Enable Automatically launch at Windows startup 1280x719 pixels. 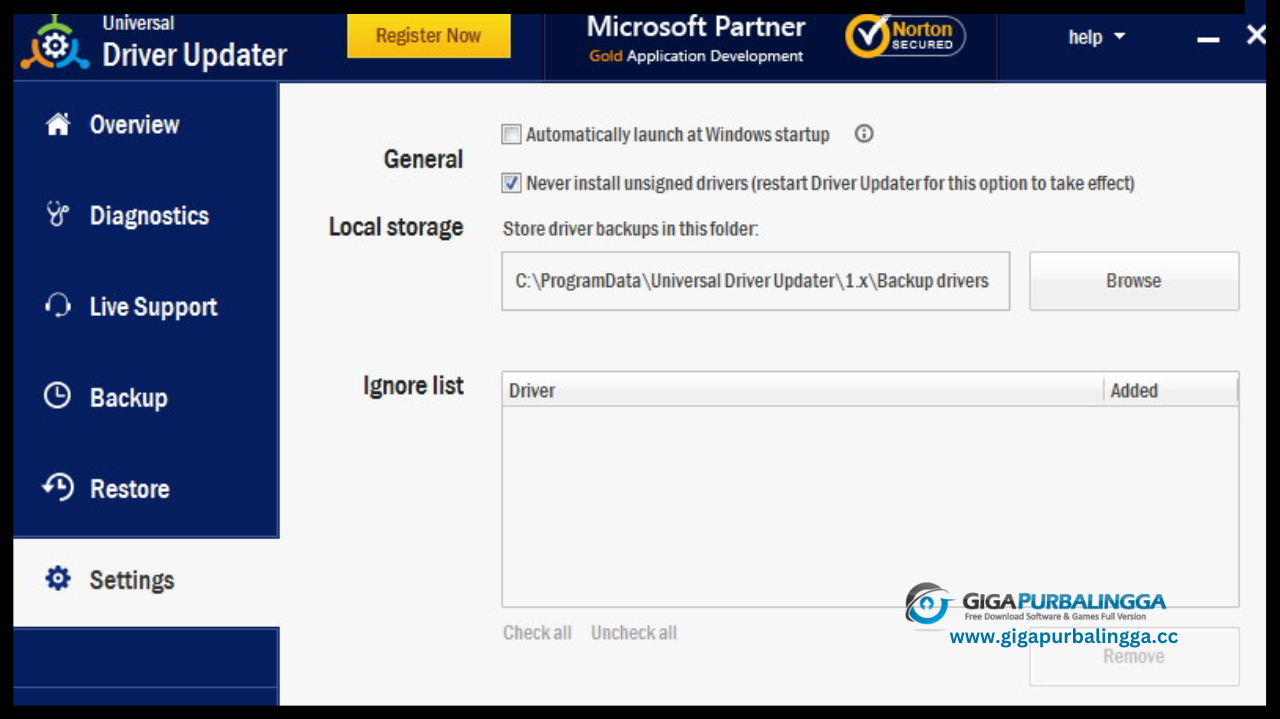point(511,134)
